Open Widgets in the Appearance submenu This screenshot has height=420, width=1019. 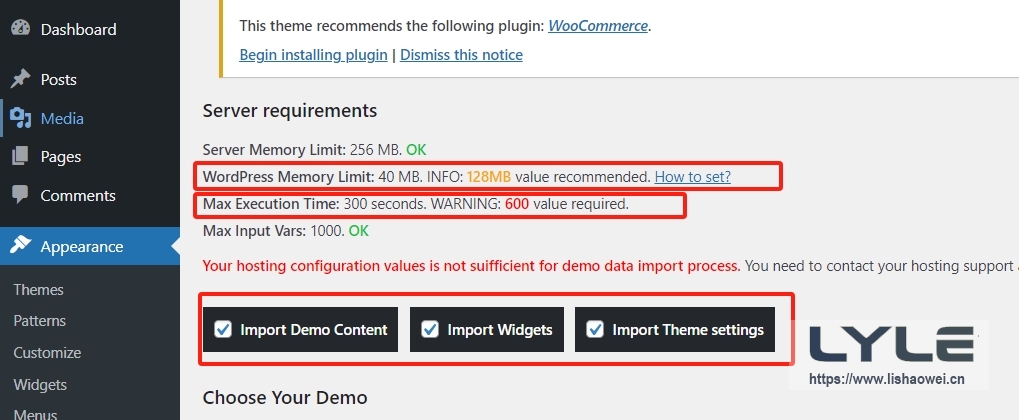pos(40,384)
